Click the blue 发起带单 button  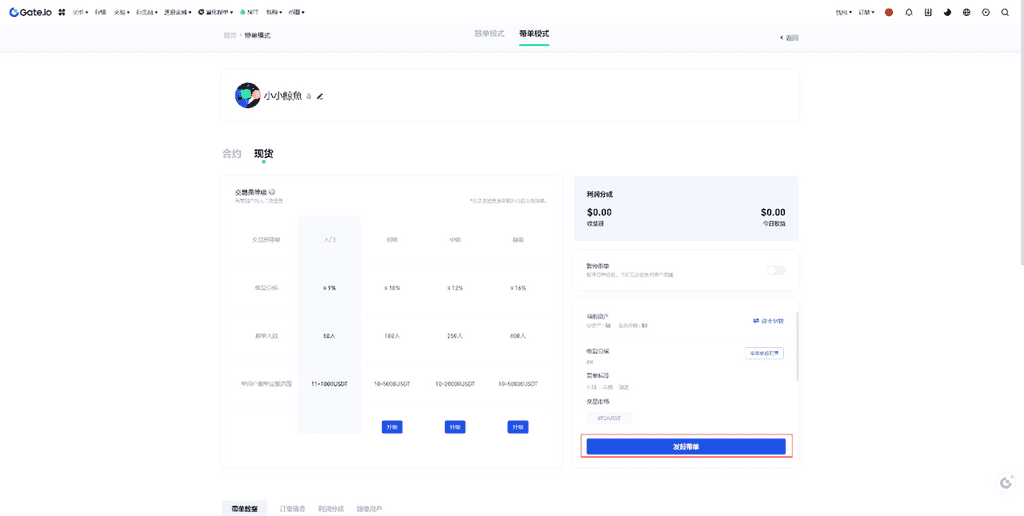pos(686,447)
